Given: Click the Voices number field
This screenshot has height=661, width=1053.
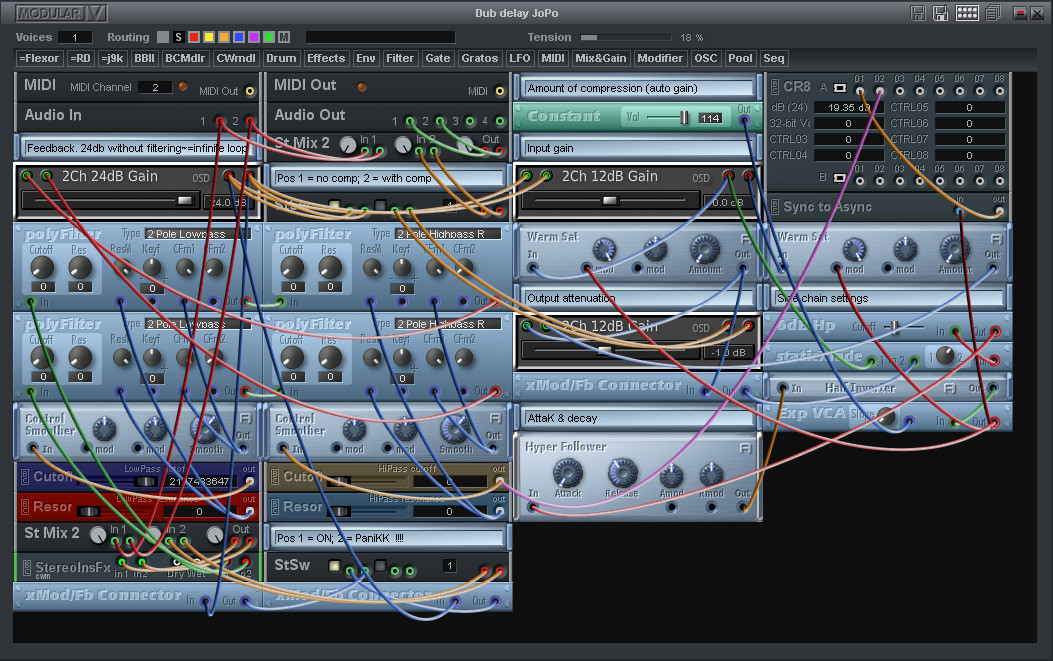Looking at the screenshot, I should [75, 38].
